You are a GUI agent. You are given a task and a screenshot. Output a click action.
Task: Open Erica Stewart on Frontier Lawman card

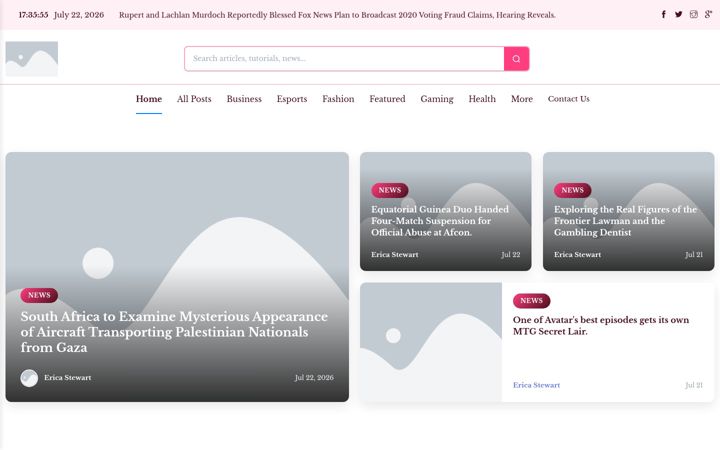(577, 254)
